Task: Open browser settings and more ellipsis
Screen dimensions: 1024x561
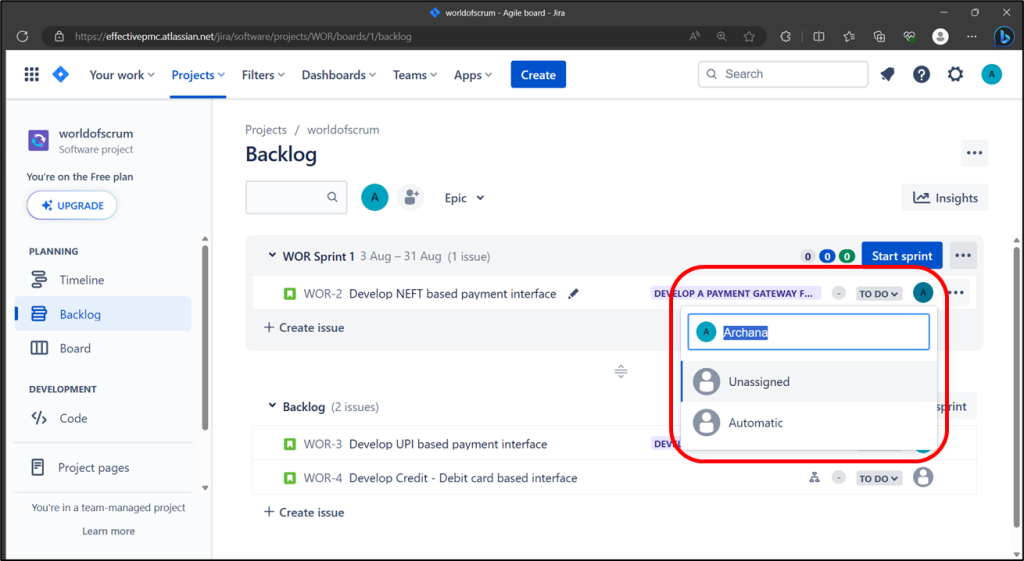Action: tap(972, 37)
